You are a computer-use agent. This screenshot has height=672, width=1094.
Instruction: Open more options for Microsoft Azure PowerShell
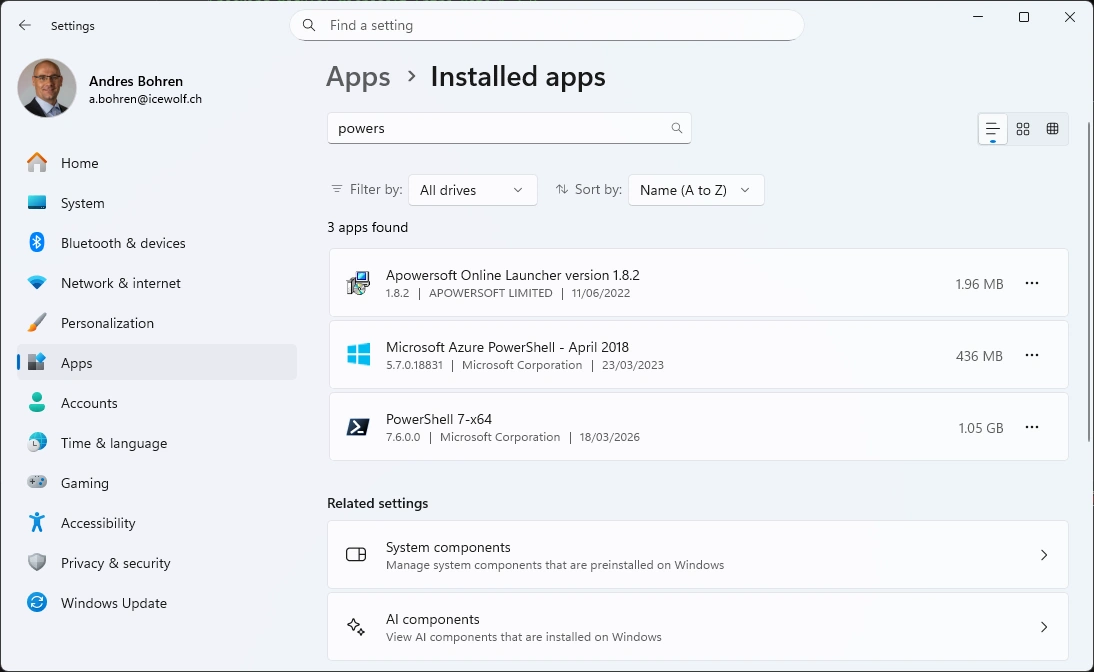click(1032, 355)
